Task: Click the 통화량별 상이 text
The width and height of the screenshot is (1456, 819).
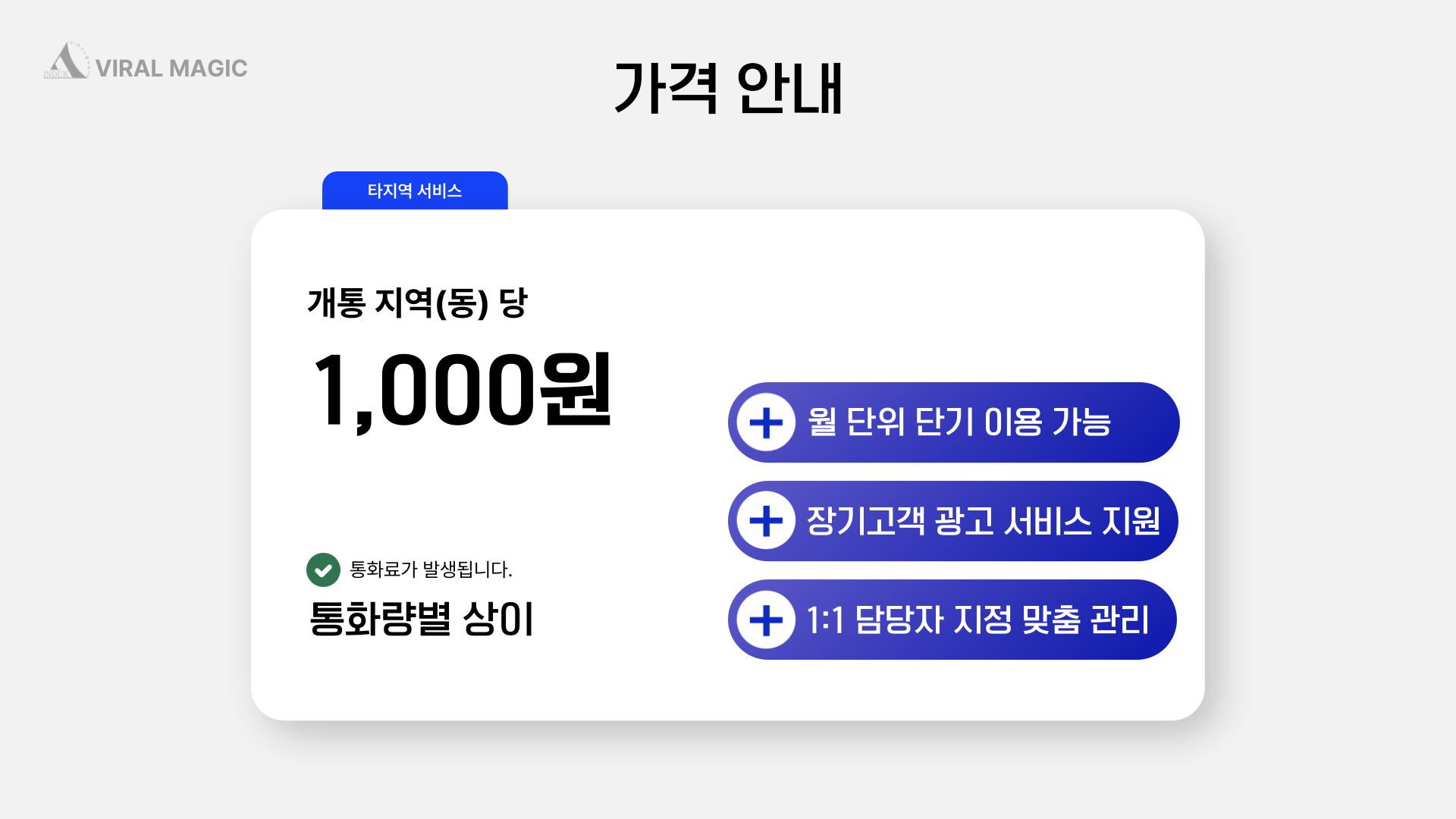Action: (x=422, y=619)
